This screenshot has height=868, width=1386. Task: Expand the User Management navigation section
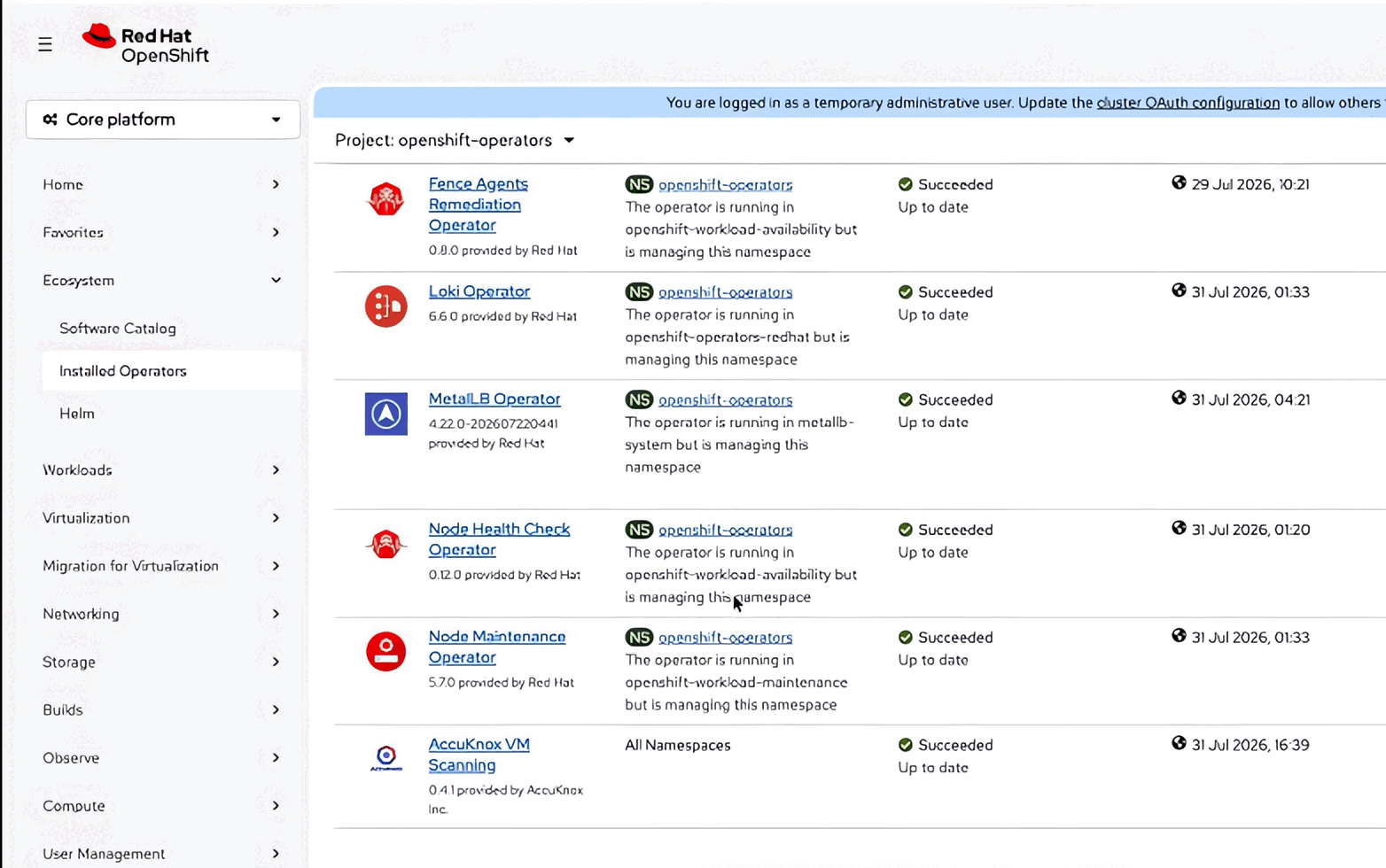pos(162,853)
